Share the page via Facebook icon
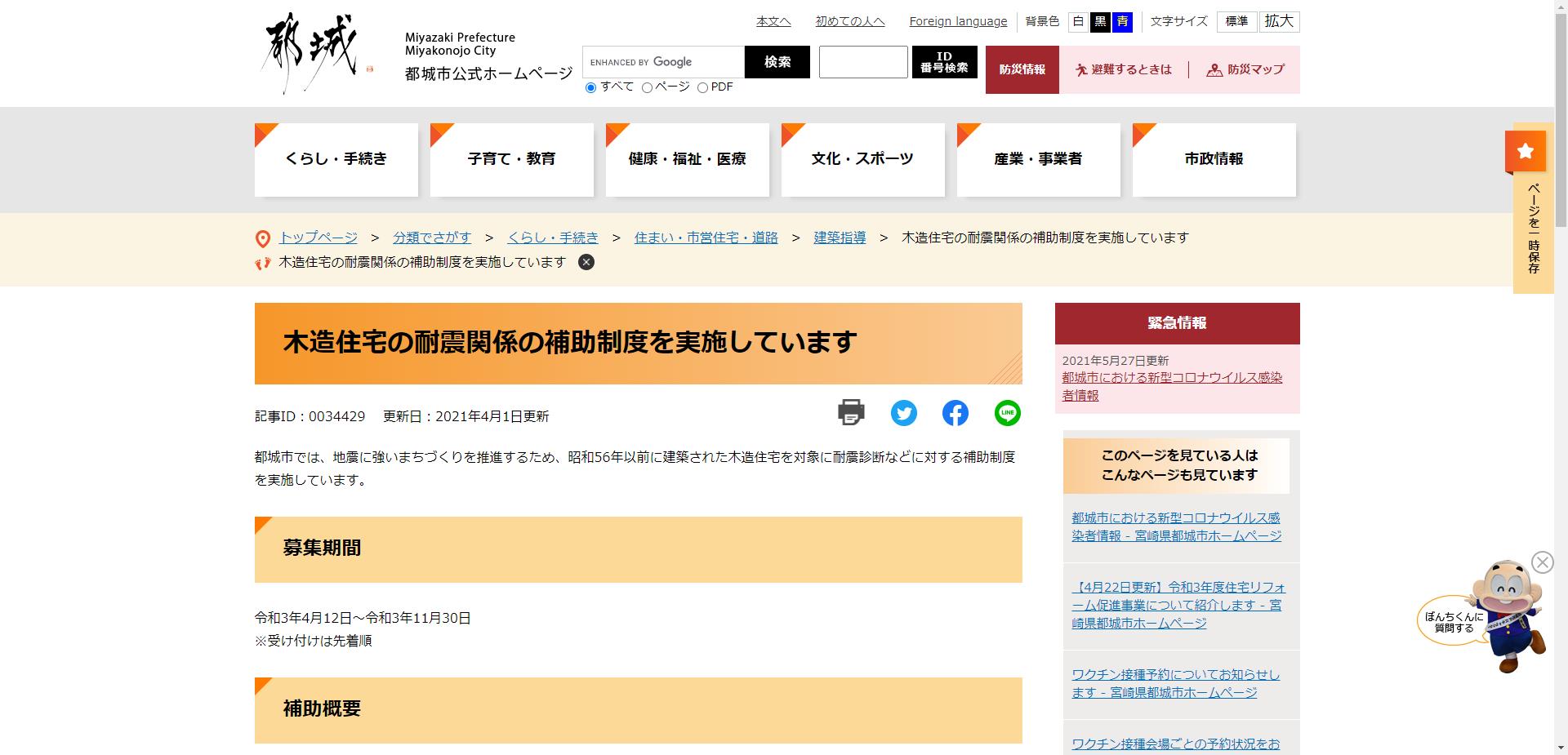Viewport: 1568px width, 755px height. [955, 414]
